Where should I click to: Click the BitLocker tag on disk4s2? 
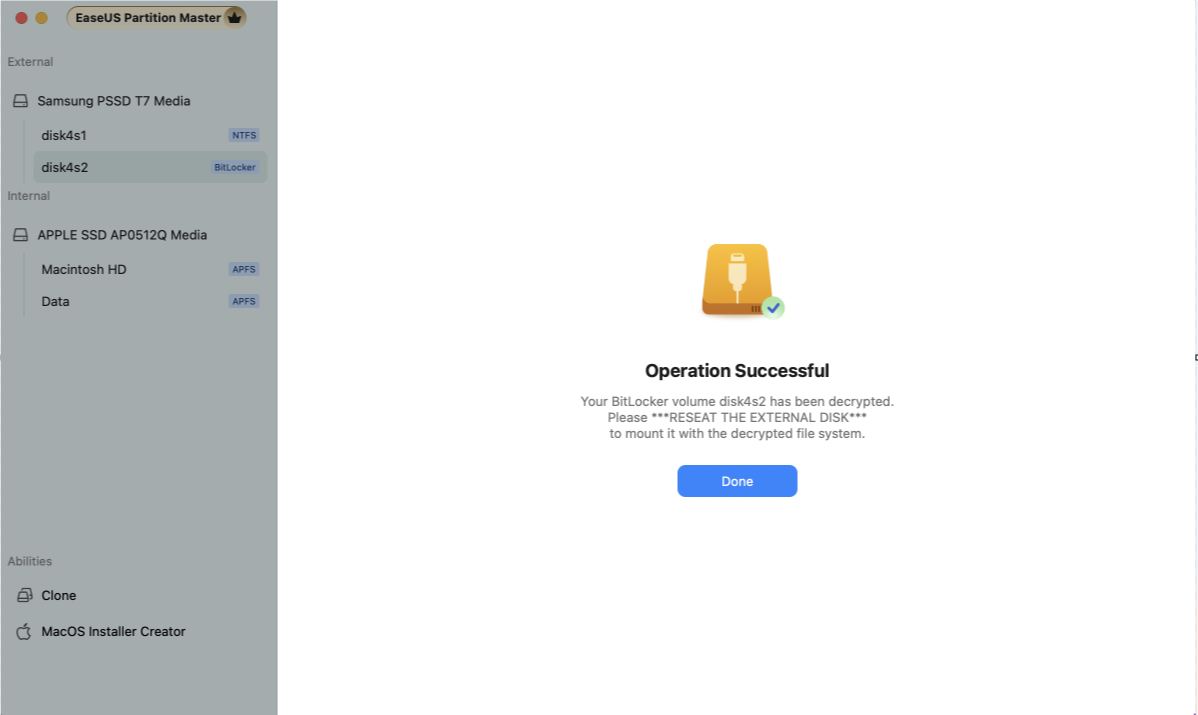click(235, 167)
